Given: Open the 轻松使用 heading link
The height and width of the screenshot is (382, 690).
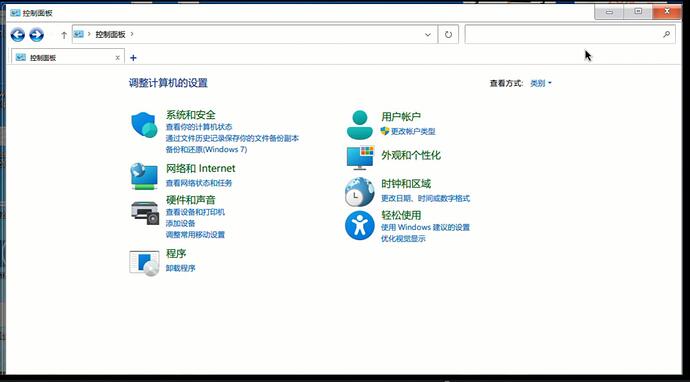Looking at the screenshot, I should 401,215.
